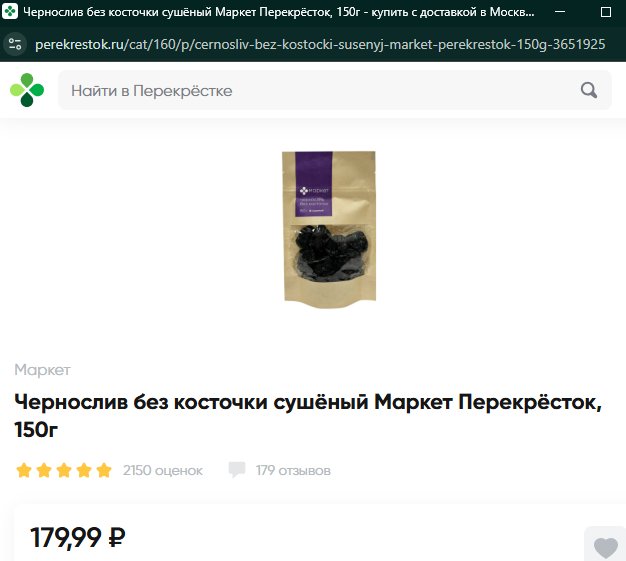
Task: Open site information icon in address bar
Action: (x=15, y=44)
